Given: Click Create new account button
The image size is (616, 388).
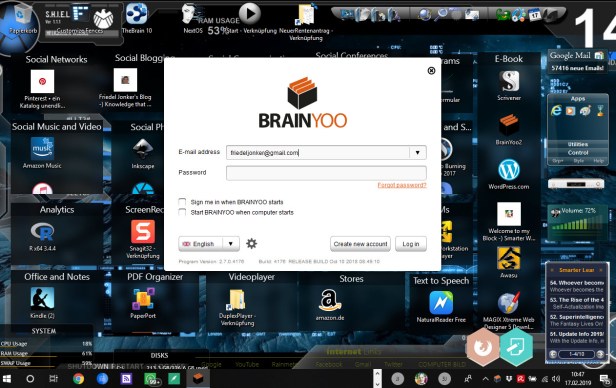Looking at the screenshot, I should tap(360, 244).
